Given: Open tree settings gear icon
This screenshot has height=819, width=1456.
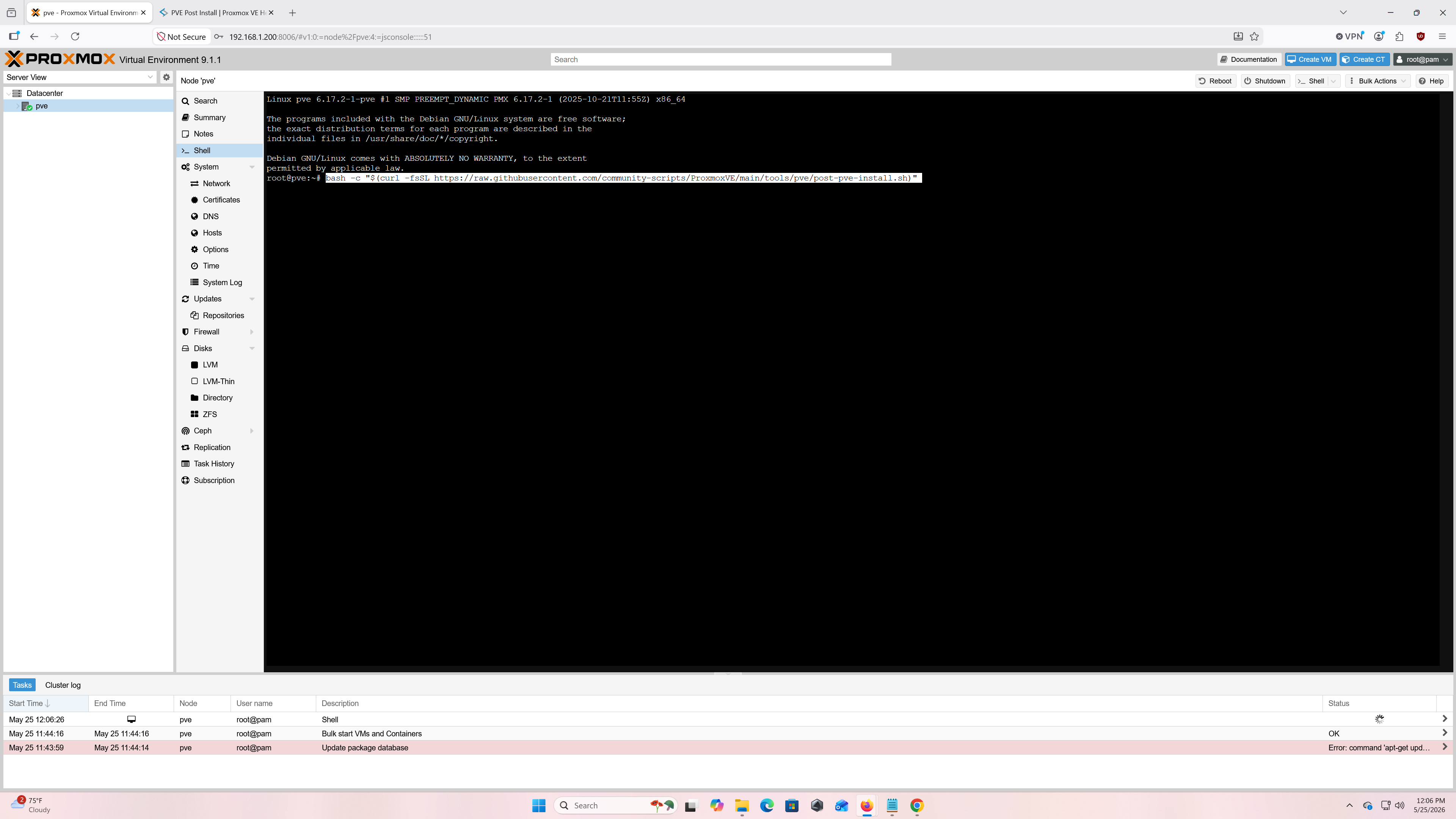Looking at the screenshot, I should pyautogui.click(x=166, y=77).
